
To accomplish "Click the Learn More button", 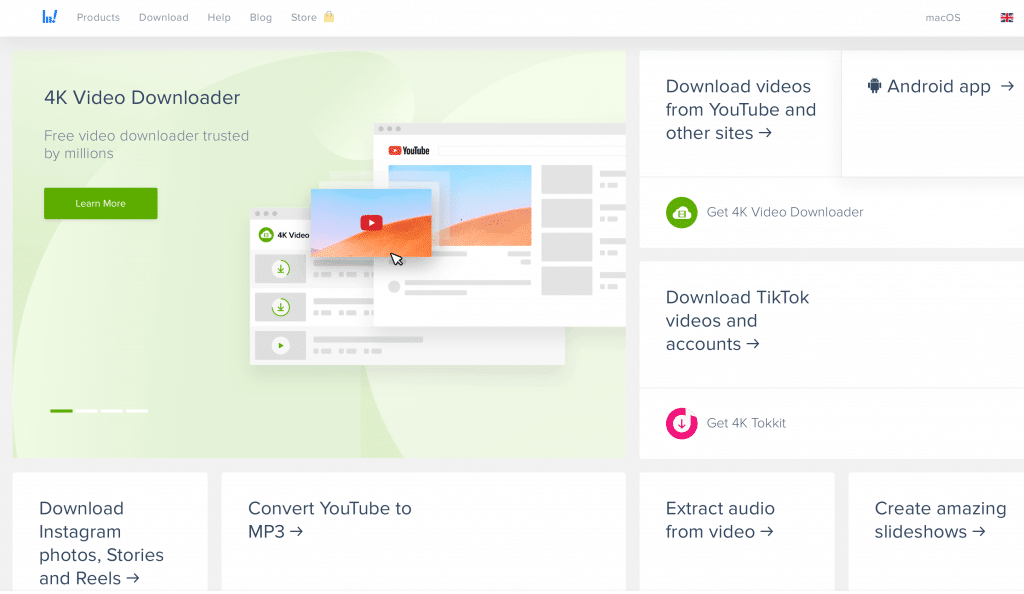I will 101,203.
